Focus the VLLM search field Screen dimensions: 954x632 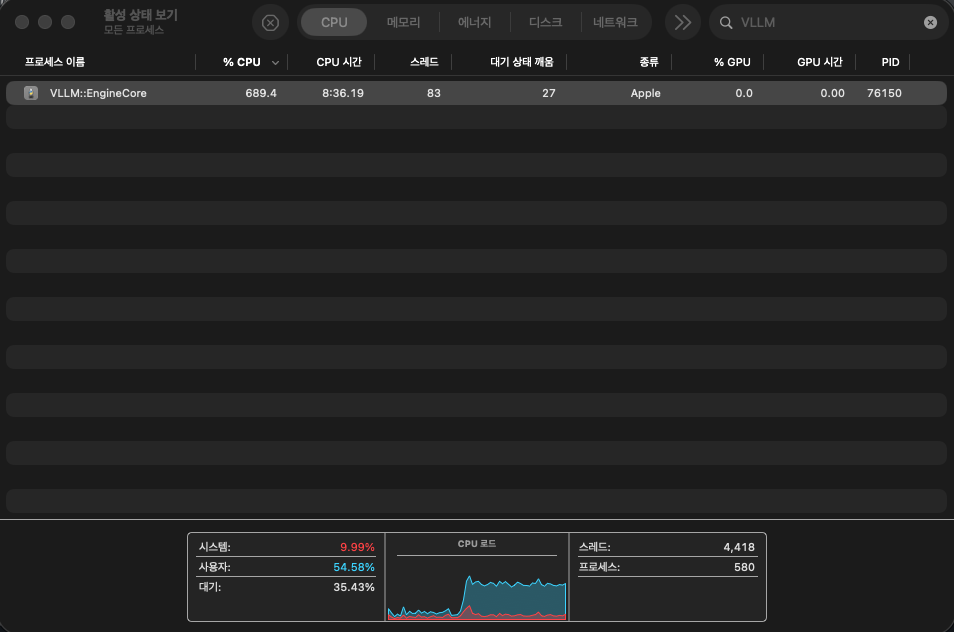(827, 23)
